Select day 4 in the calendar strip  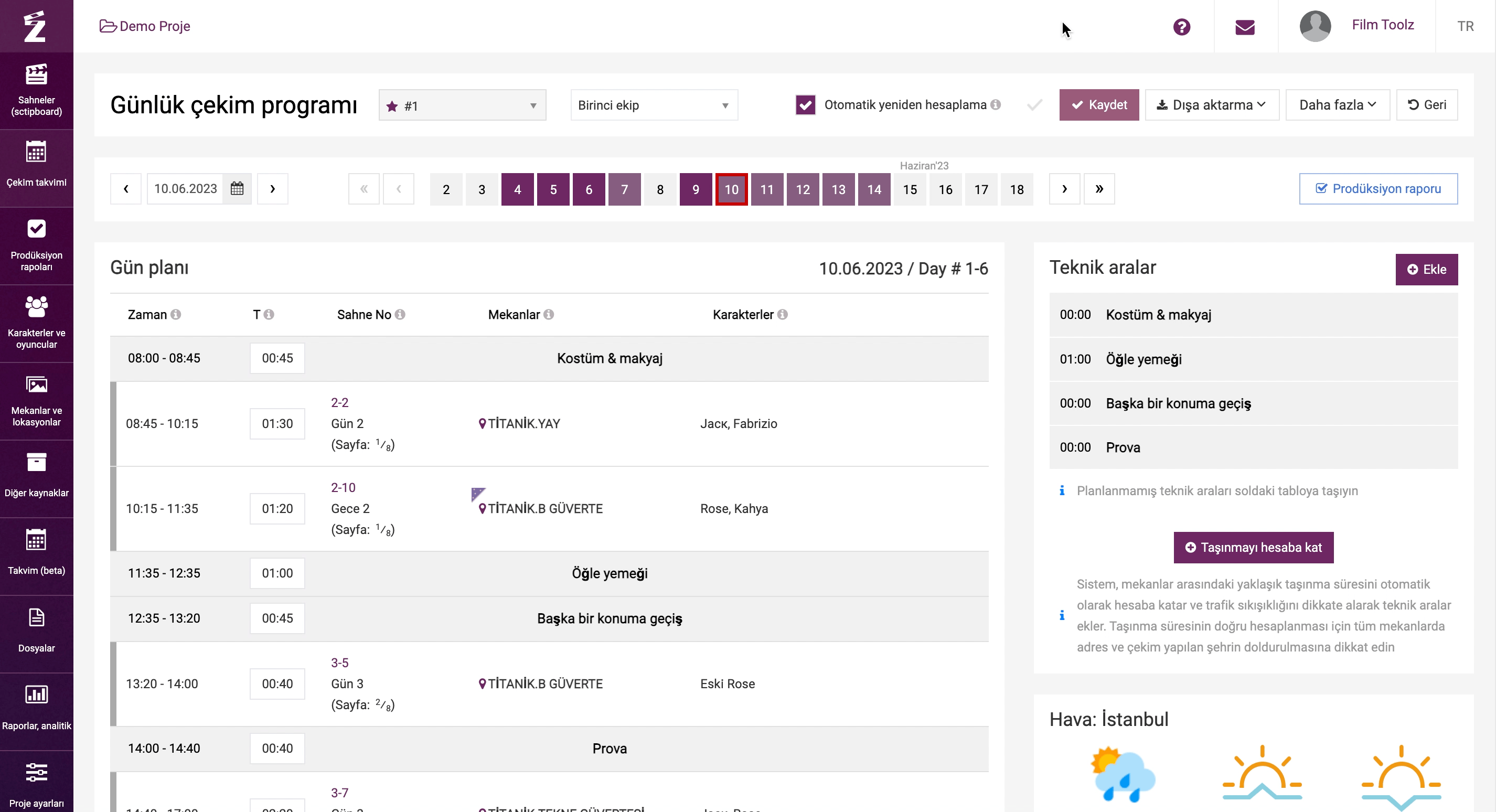pos(517,189)
